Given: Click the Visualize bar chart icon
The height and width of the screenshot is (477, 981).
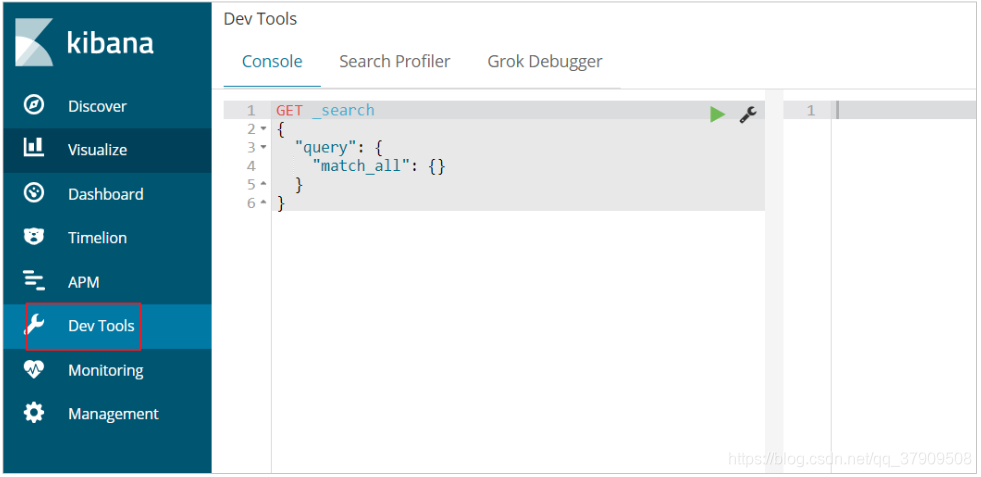Looking at the screenshot, I should pyautogui.click(x=34, y=148).
